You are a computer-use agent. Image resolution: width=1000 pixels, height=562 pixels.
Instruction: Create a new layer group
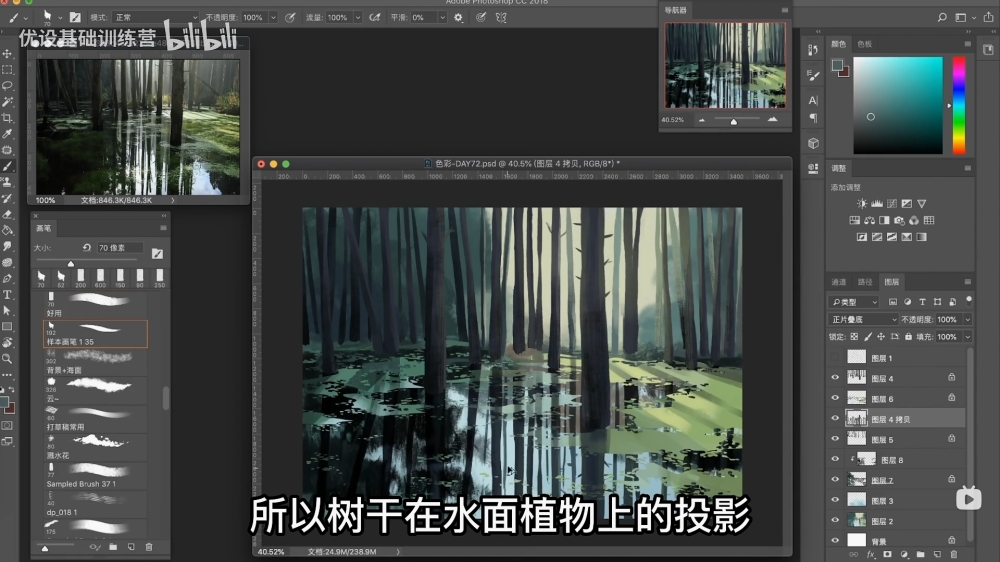920,554
